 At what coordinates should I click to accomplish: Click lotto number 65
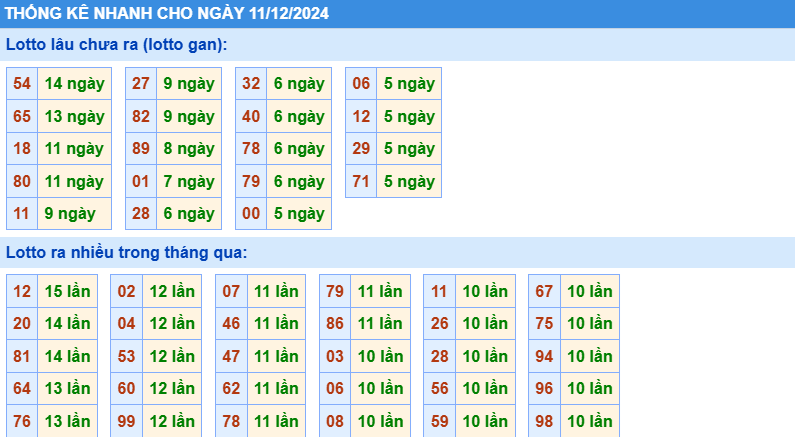coord(22,116)
